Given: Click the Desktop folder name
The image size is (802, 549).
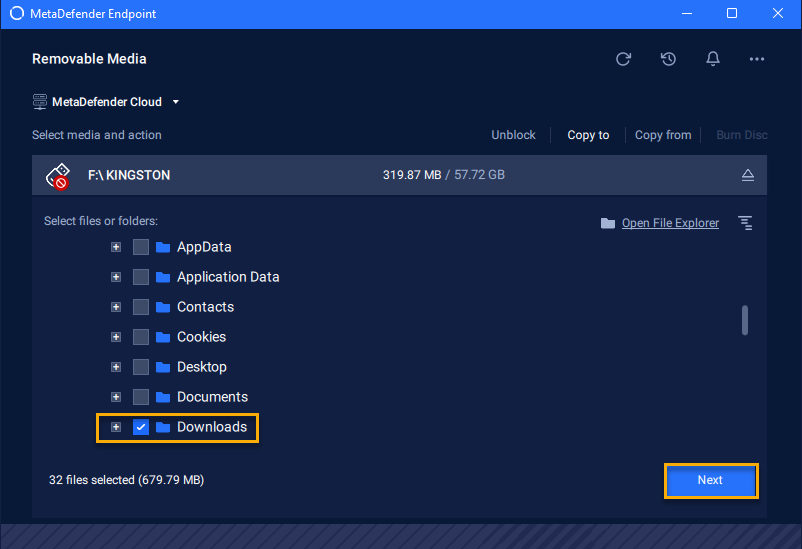Looking at the screenshot, I should [x=202, y=367].
